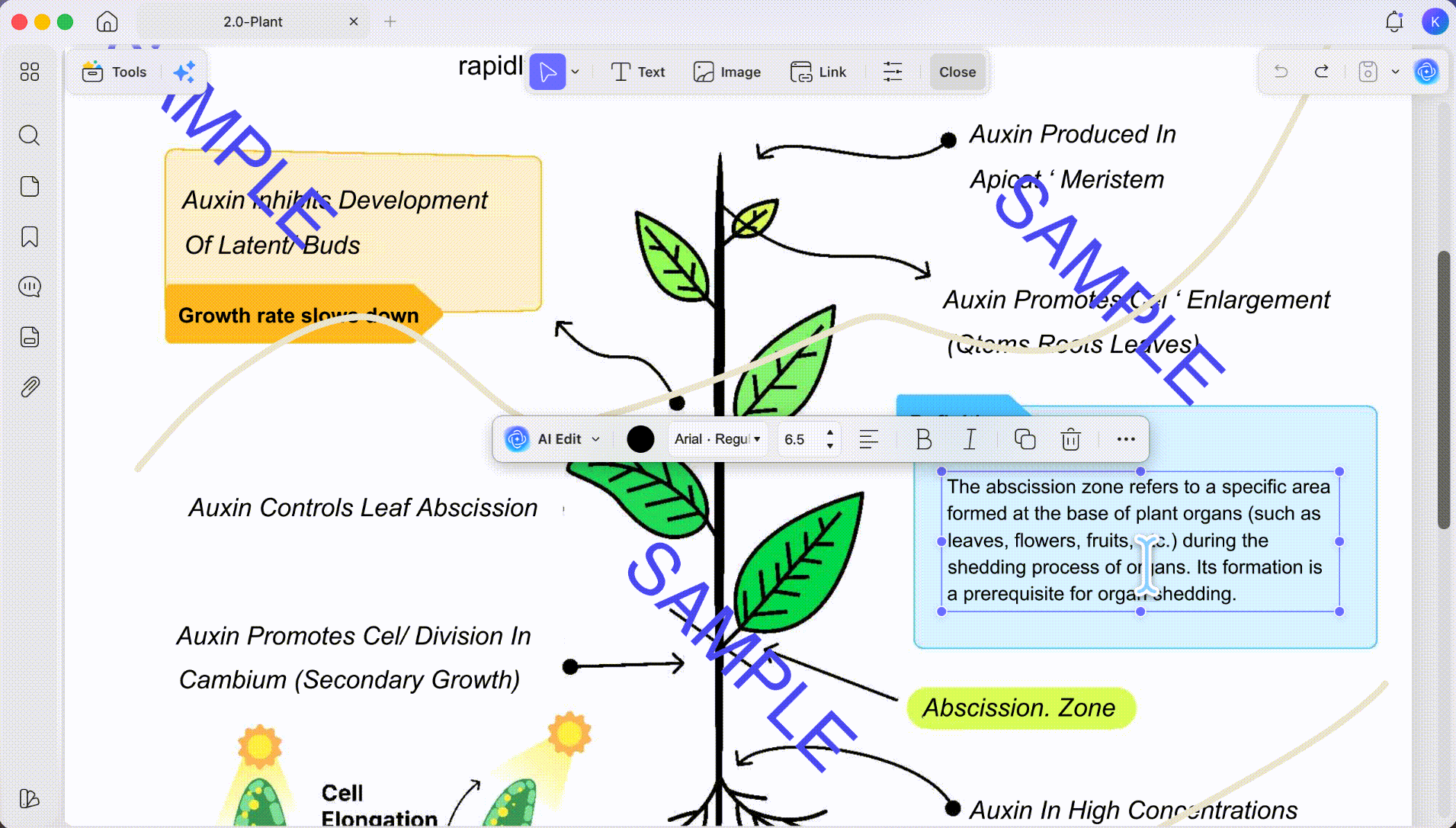Click 'Auxin In High Concentrations' text
Screen dimensions: 1456x828
pos(1133,810)
